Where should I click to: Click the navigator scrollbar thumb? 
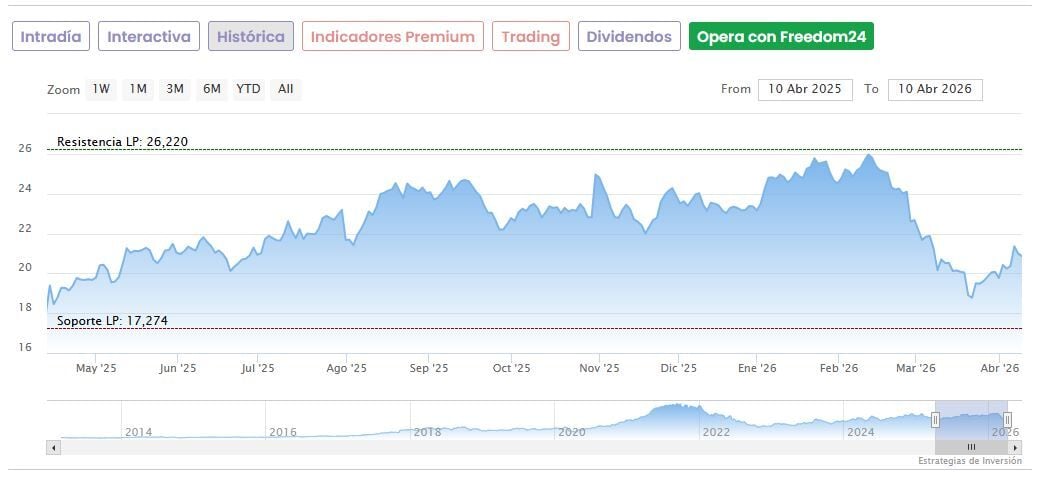tap(970, 447)
